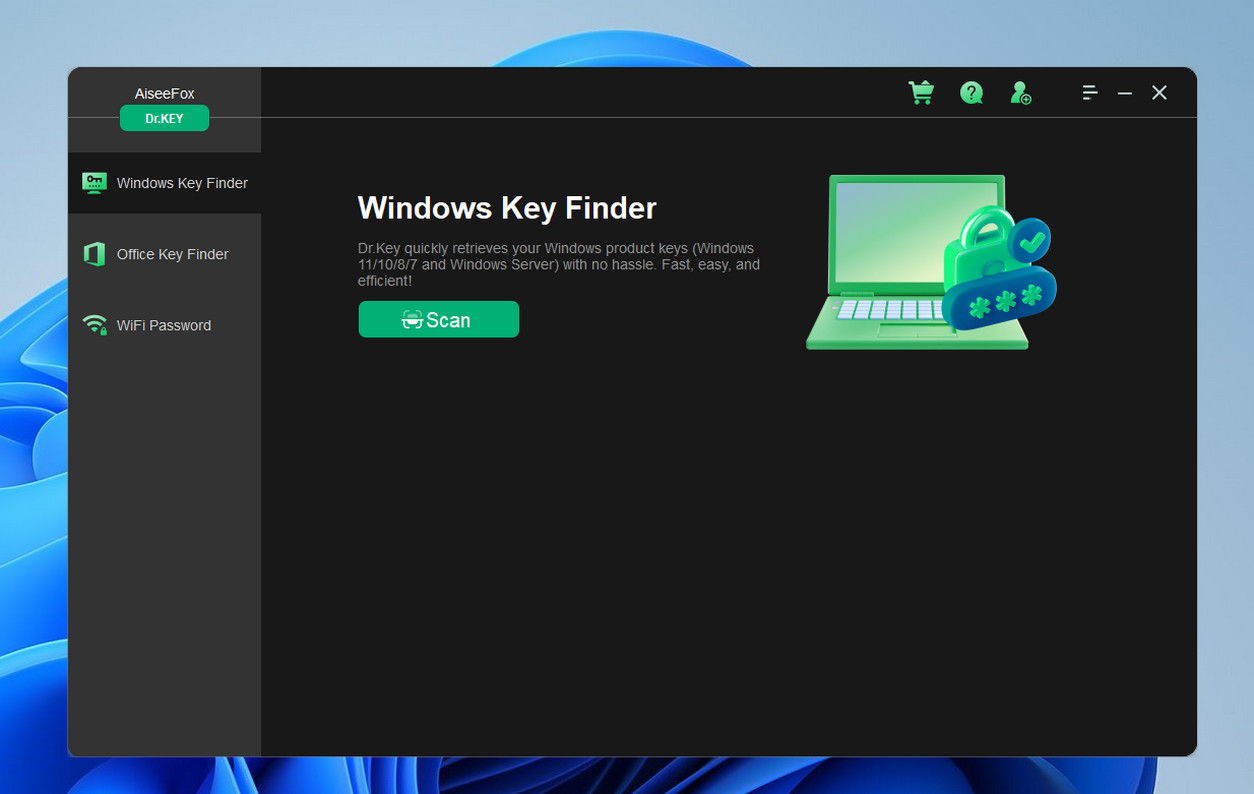Open account sign-up from the top toolbar
This screenshot has height=794, width=1254.
1021,92
